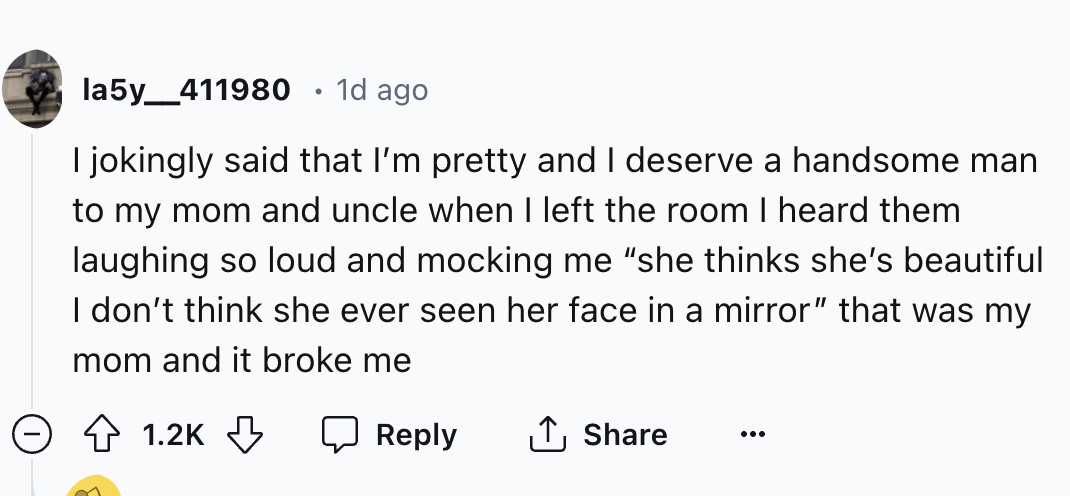Click the speech bubble reply icon
This screenshot has height=496, width=1070.
pos(338,435)
